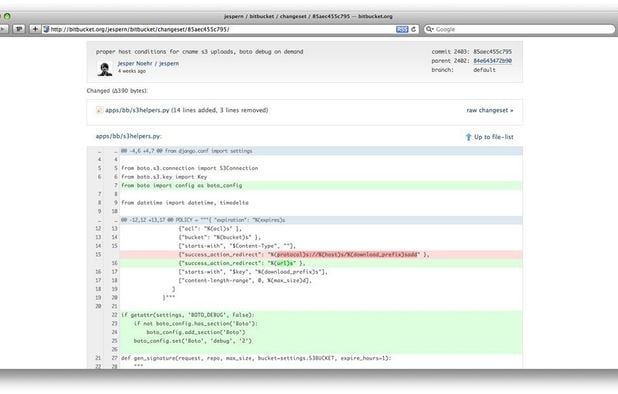
Task: Click the first diff hunk header @@ -4,6 +4,7
Action: [305, 151]
